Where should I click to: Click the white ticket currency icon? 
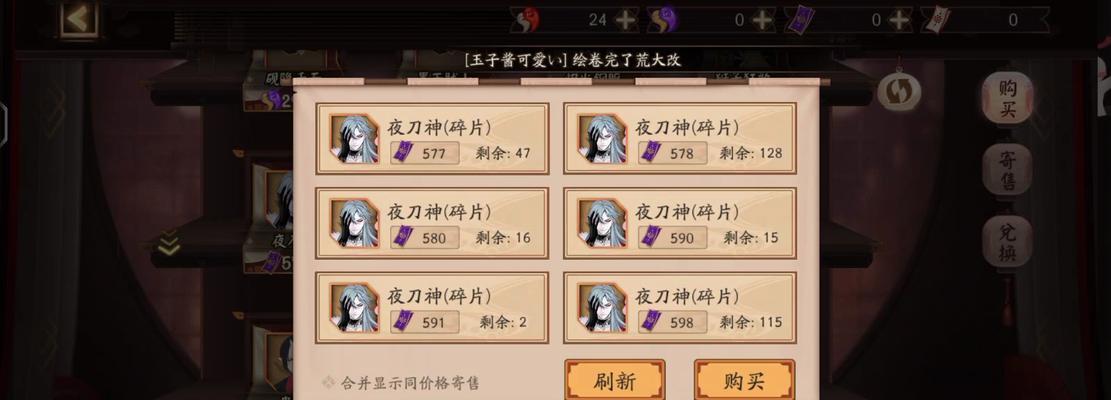tap(936, 20)
